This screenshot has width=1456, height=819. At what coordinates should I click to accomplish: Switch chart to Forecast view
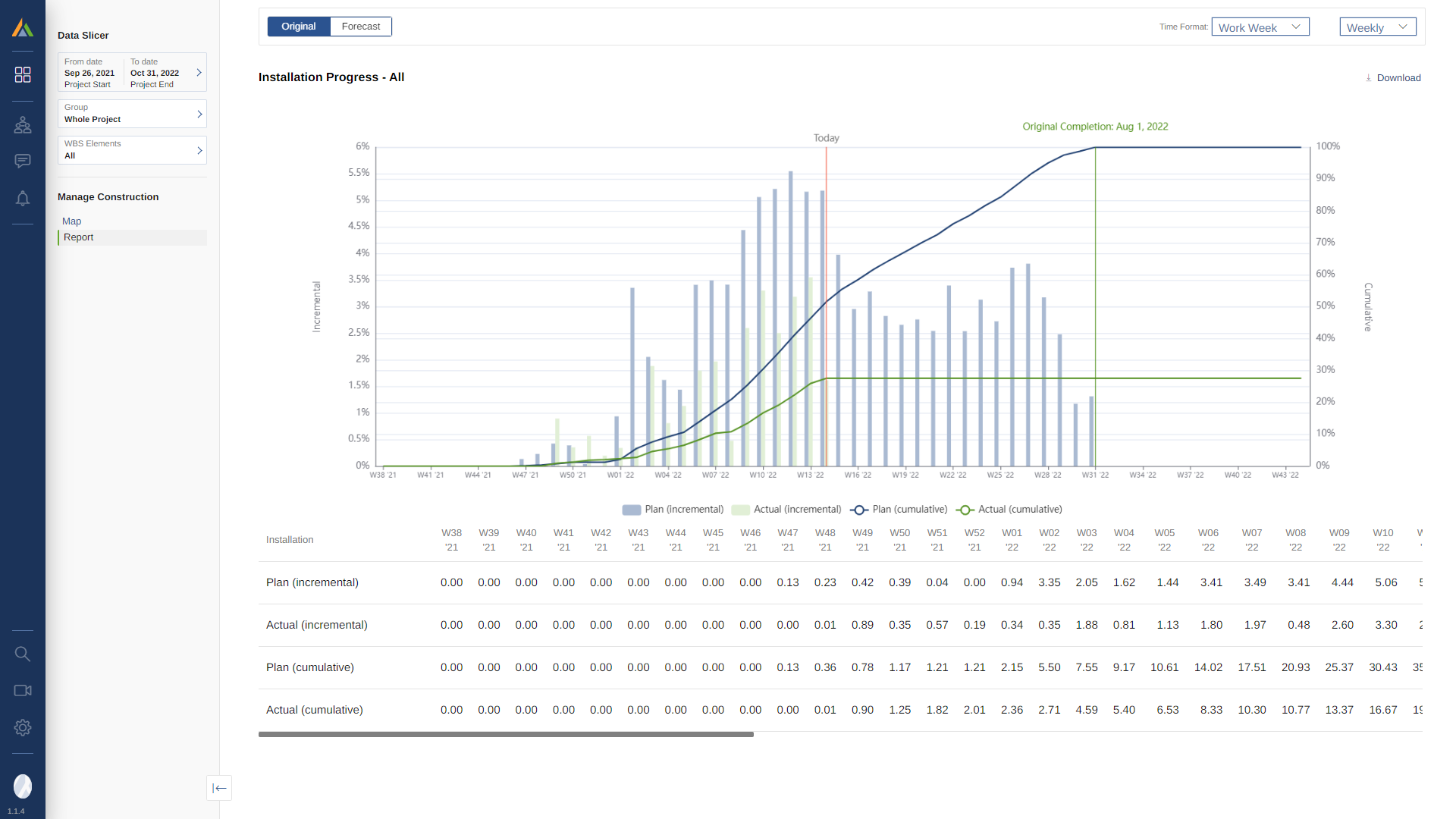[361, 27]
